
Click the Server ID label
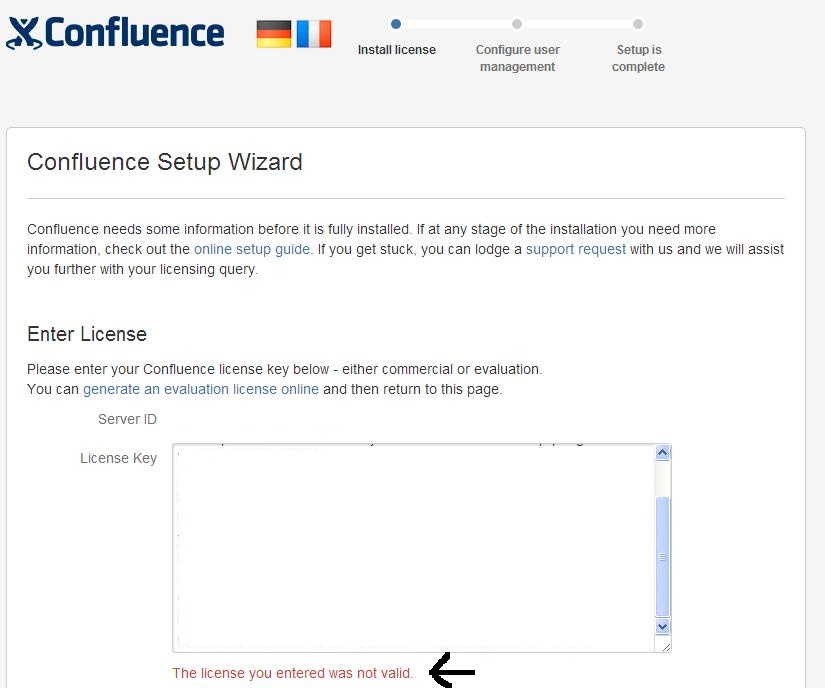(x=127, y=419)
